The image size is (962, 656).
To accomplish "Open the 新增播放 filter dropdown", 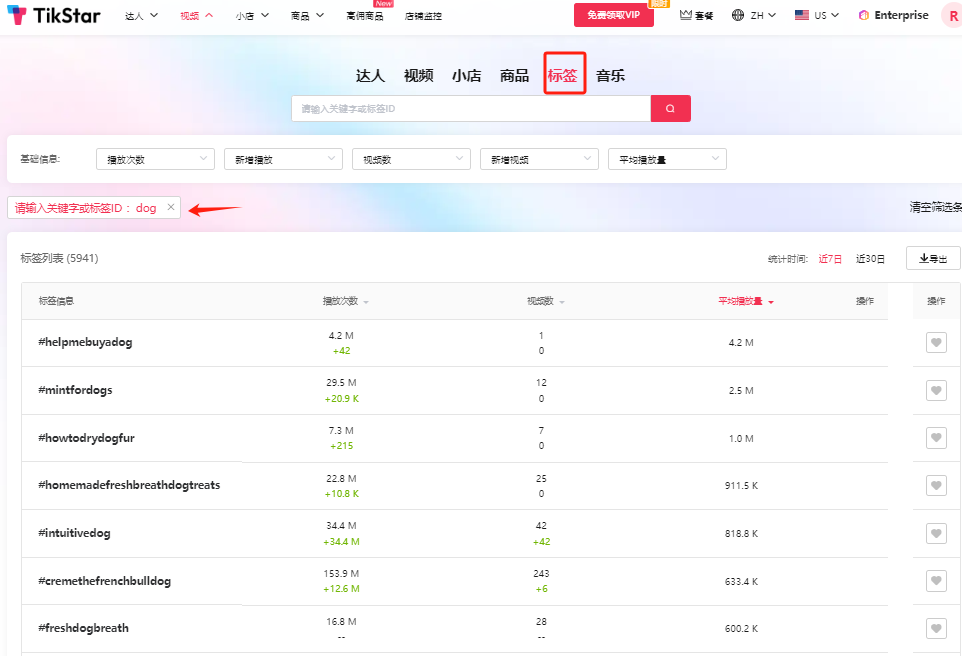I will (283, 159).
